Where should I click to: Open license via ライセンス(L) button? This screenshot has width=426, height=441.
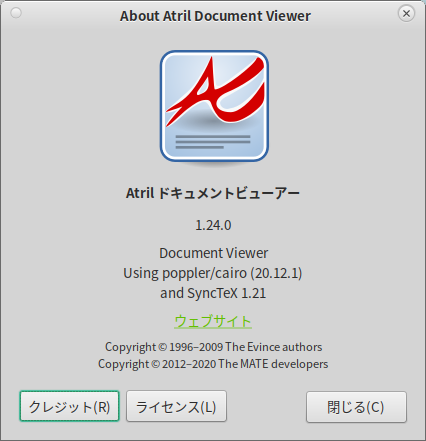click(x=176, y=406)
